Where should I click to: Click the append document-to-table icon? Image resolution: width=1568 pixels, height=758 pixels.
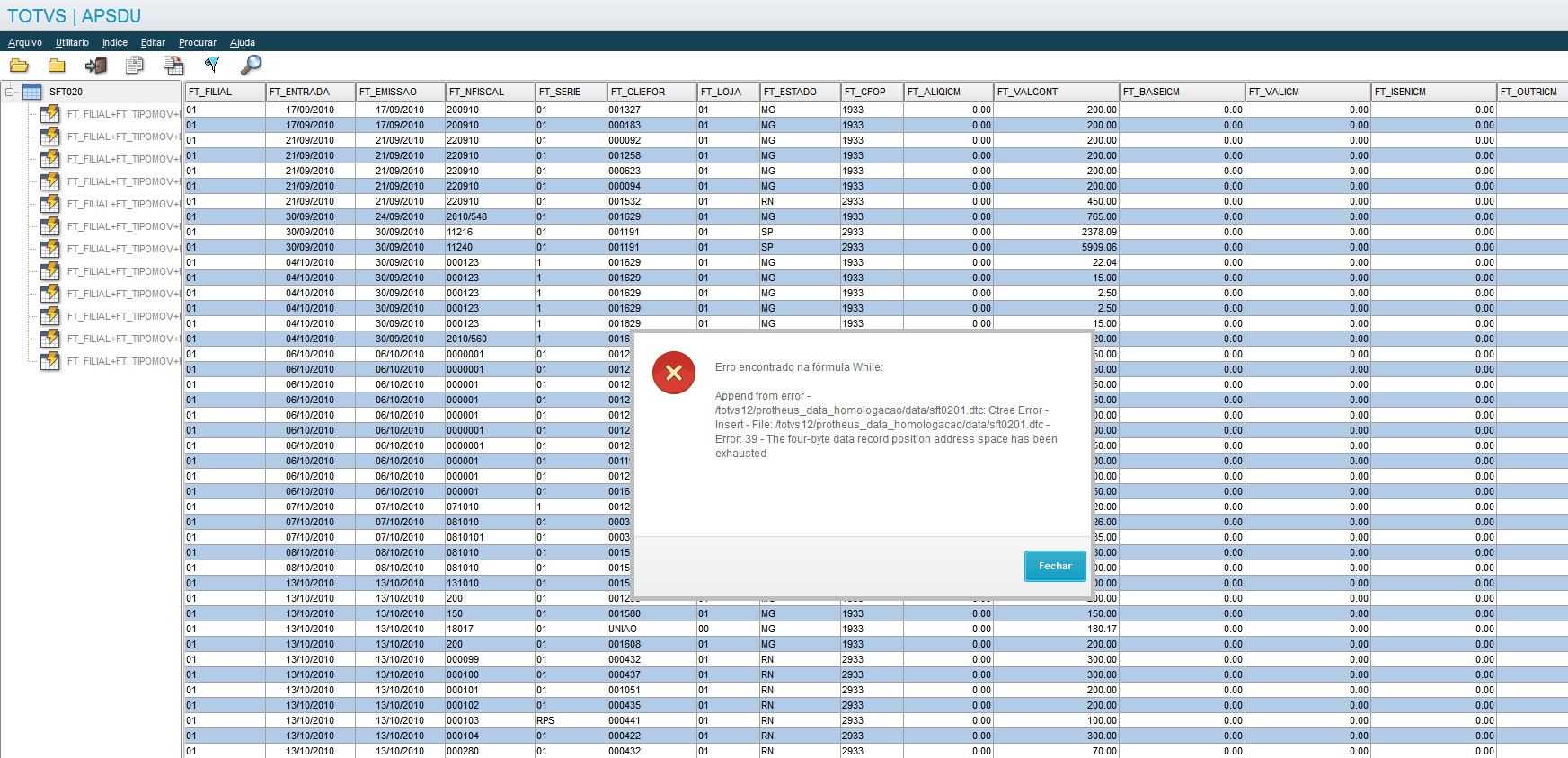click(173, 65)
